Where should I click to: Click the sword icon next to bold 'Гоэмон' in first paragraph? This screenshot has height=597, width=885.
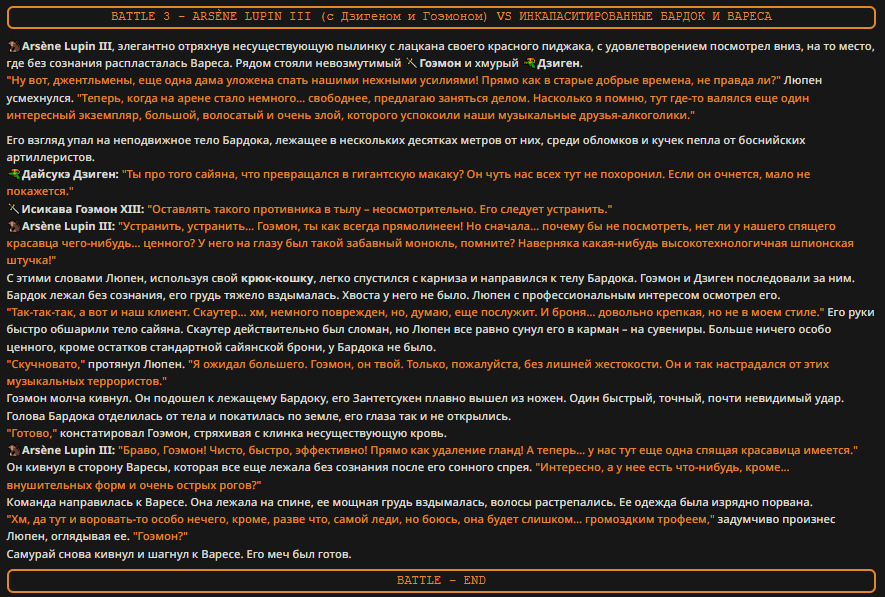point(411,63)
